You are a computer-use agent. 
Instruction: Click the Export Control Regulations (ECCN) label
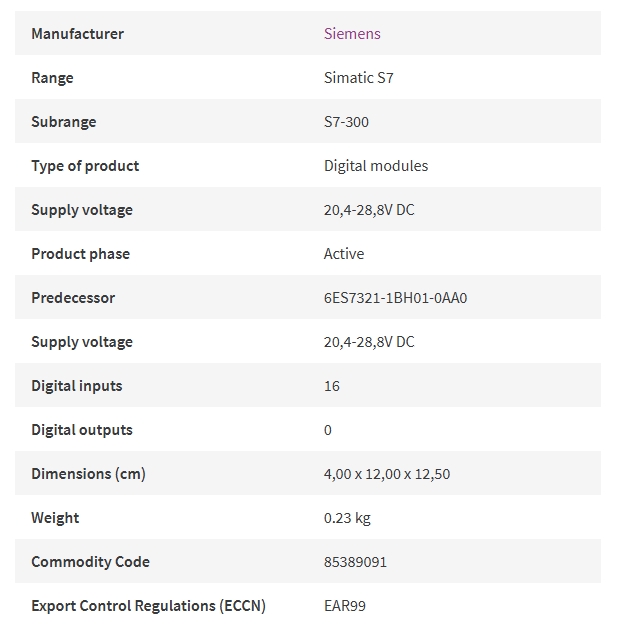tap(148, 606)
